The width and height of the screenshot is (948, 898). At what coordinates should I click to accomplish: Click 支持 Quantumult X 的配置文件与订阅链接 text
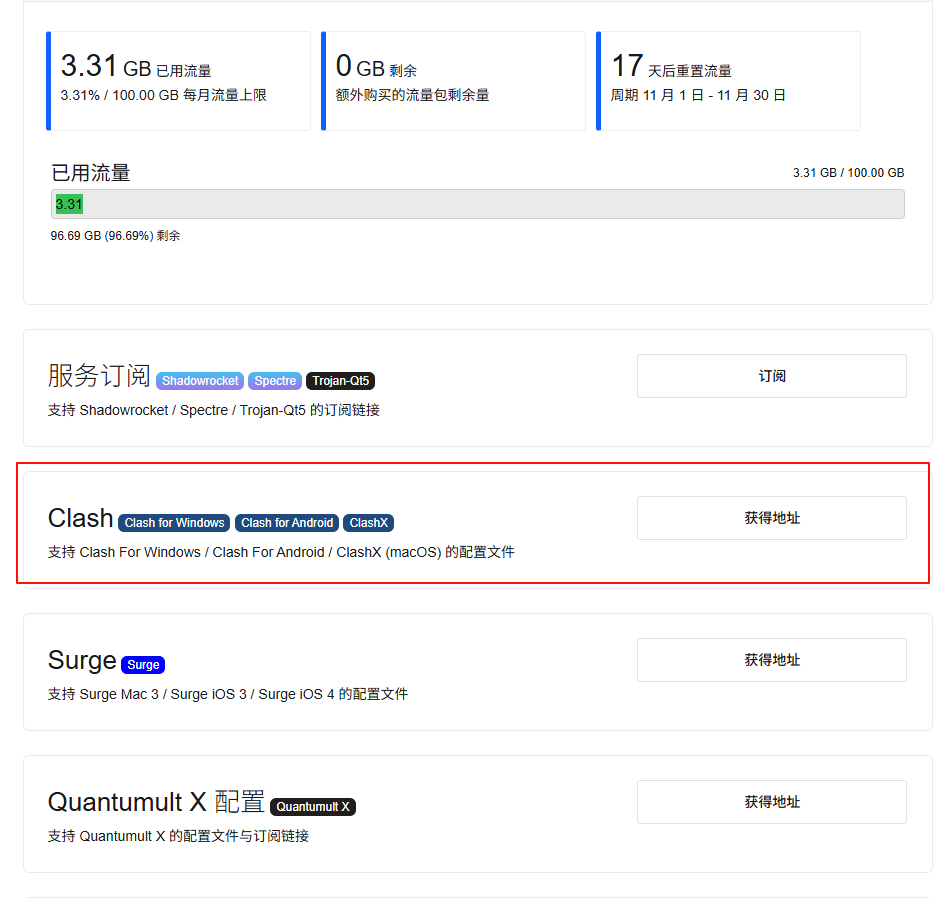pyautogui.click(x=178, y=836)
